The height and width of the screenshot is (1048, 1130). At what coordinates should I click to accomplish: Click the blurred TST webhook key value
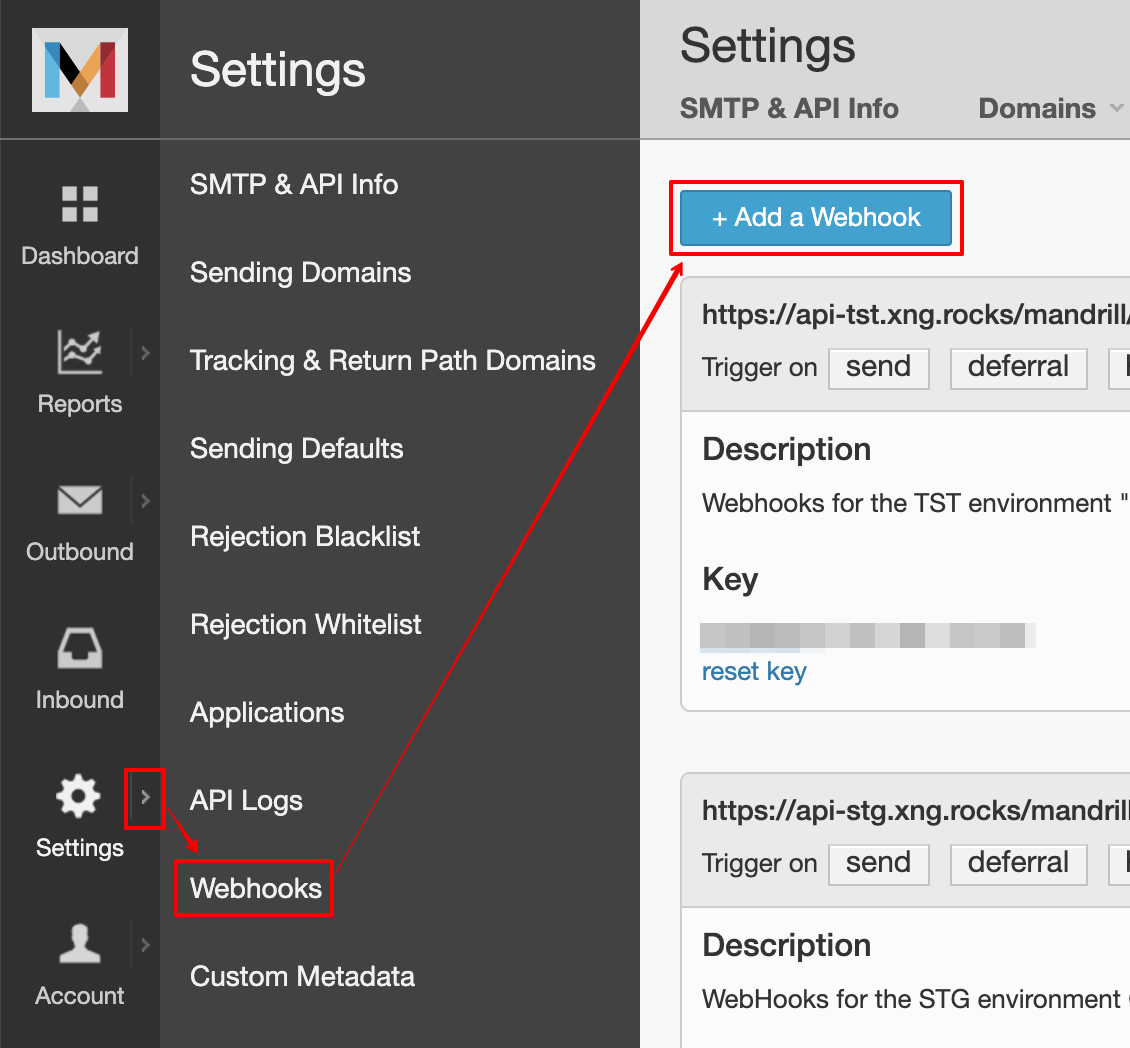pyautogui.click(x=868, y=636)
